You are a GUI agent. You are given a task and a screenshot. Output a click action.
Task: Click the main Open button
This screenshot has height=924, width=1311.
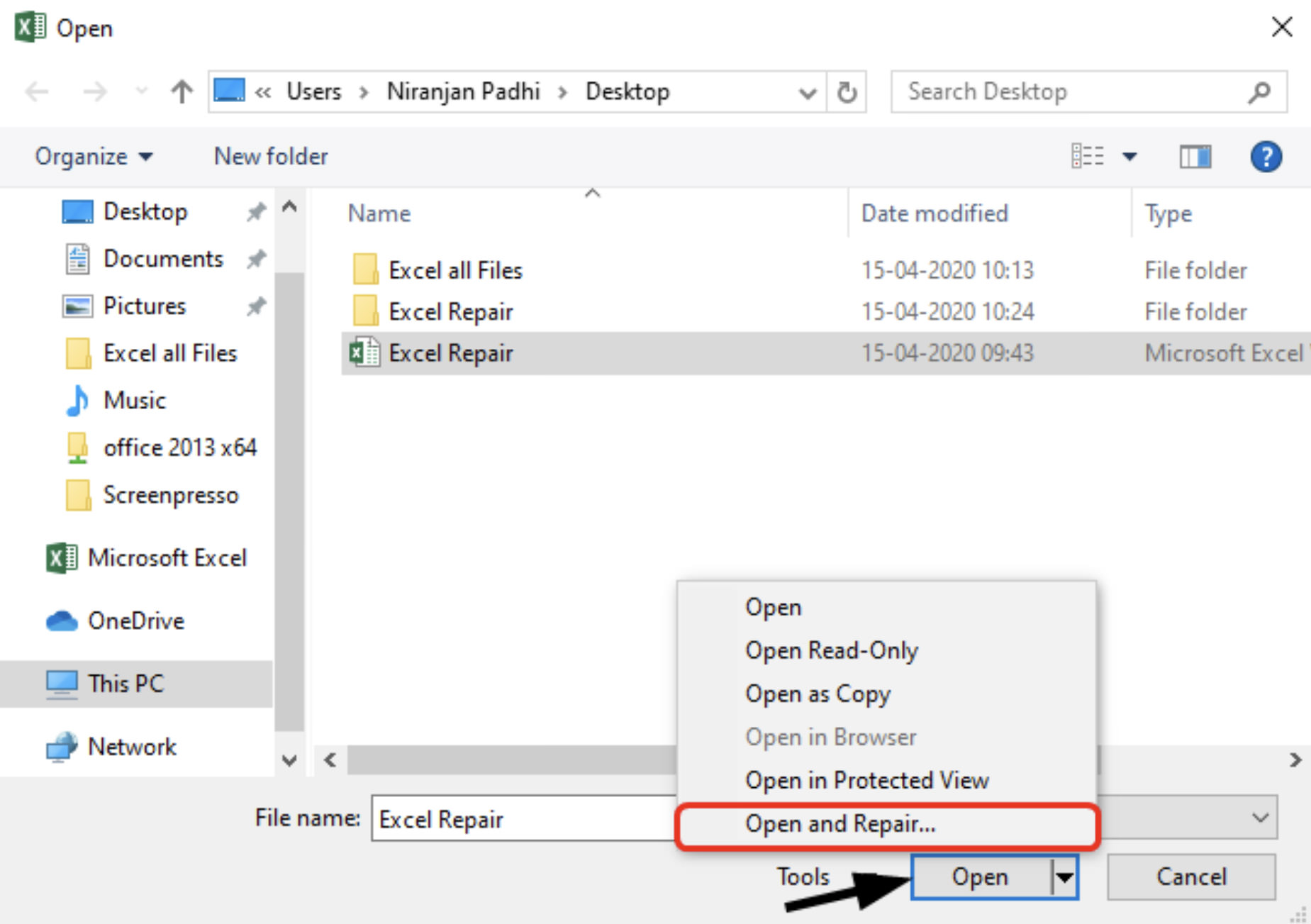click(981, 877)
